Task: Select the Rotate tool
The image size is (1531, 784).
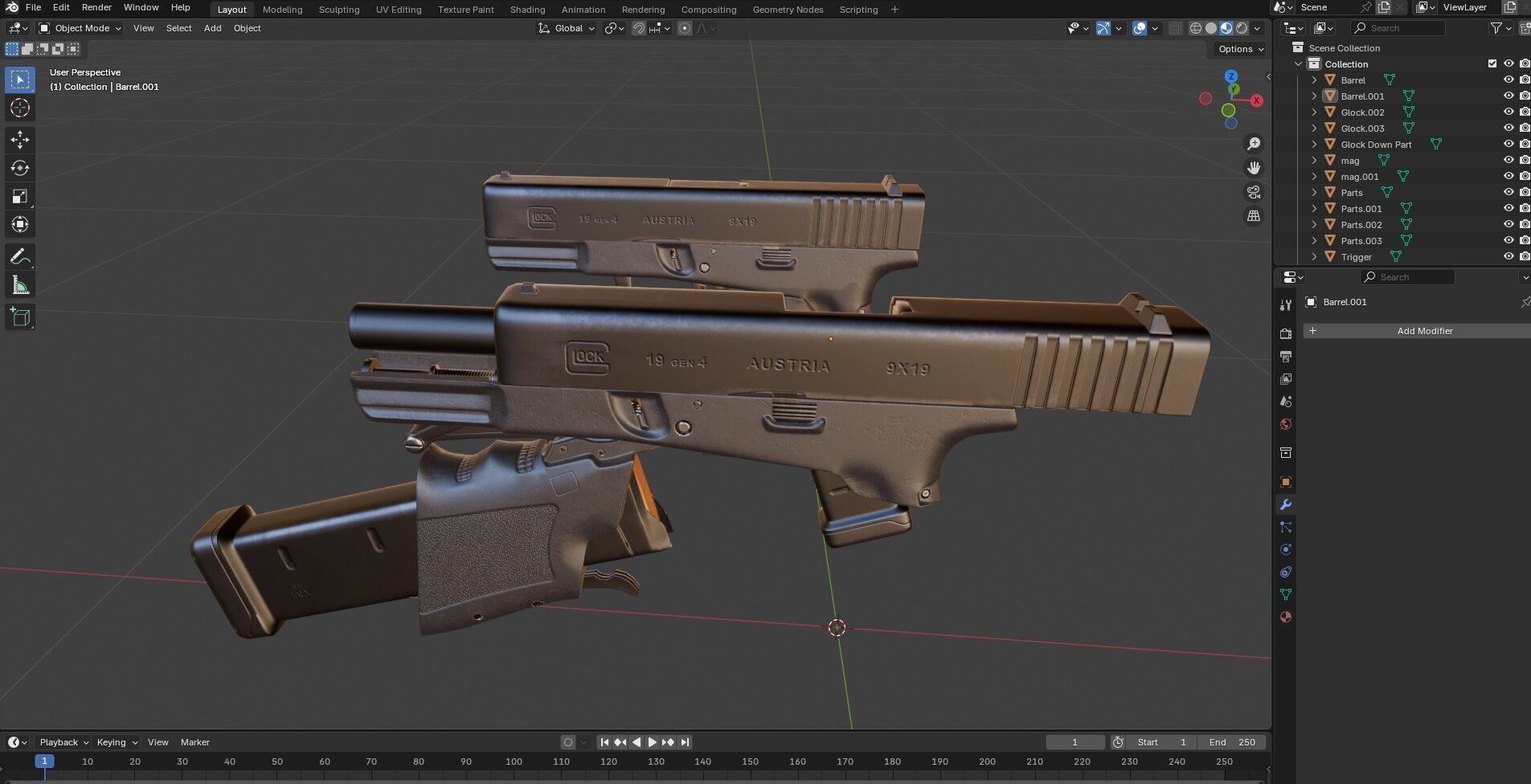Action: point(20,168)
